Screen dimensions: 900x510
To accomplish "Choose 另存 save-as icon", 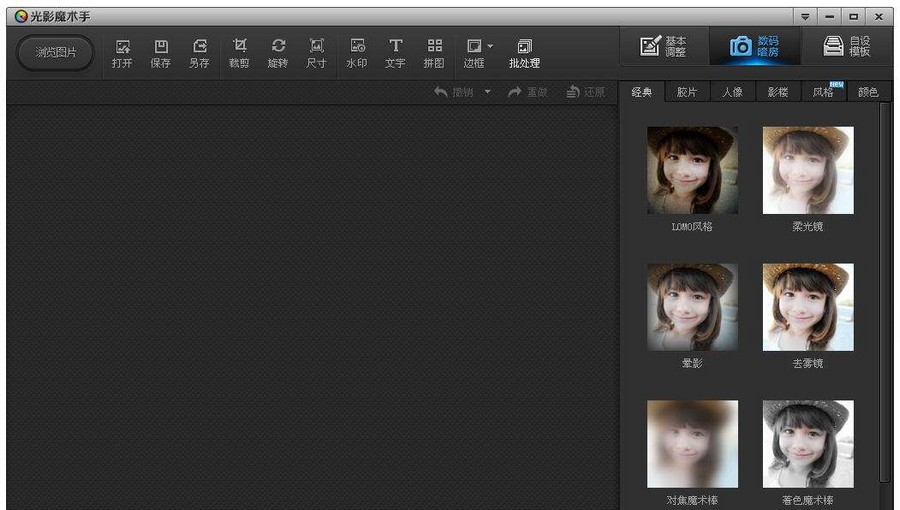I will 199,54.
